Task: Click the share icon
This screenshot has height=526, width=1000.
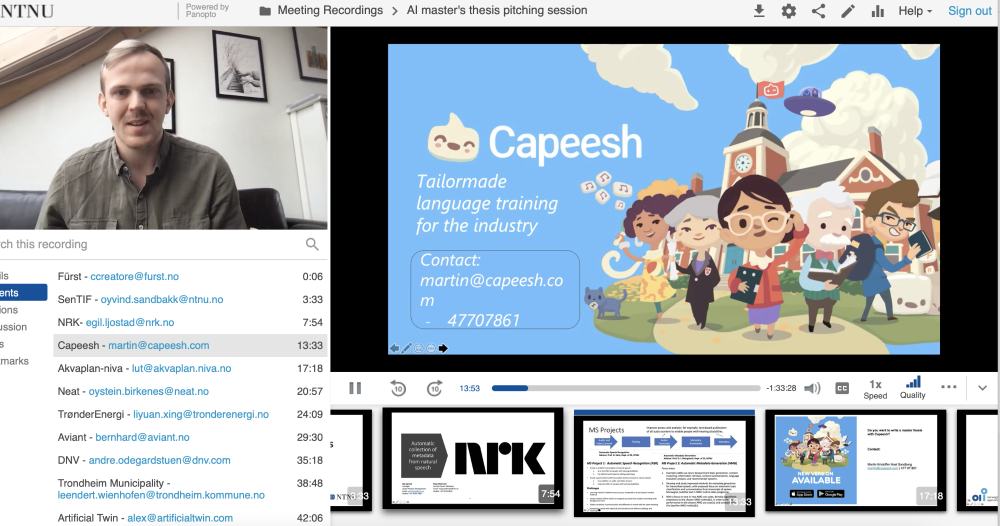Action: (x=818, y=11)
